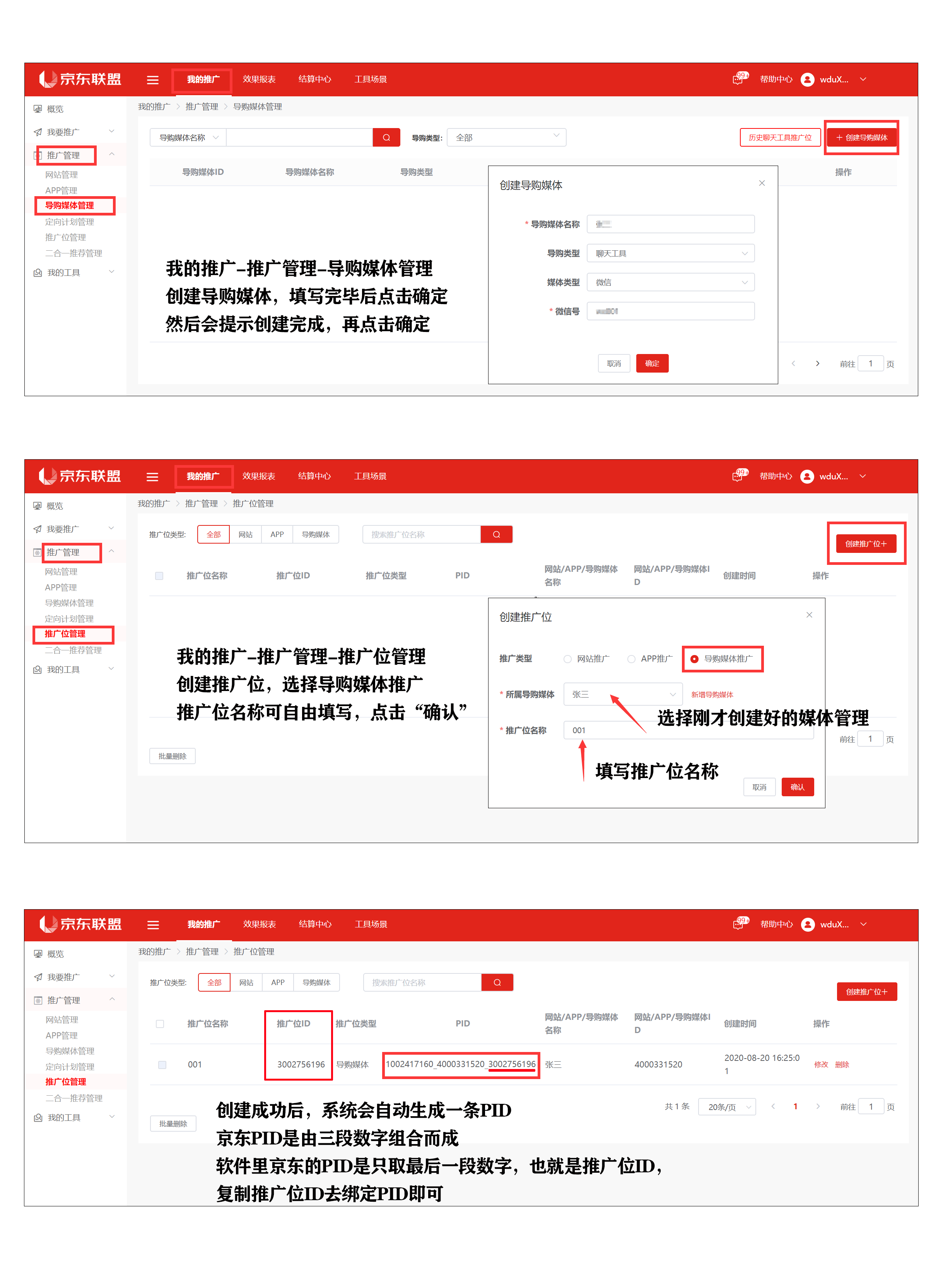Screen dimensions: 943x1288
Task: Select 网站推广 radio in 创建推广位 dialog
Action: click(567, 659)
